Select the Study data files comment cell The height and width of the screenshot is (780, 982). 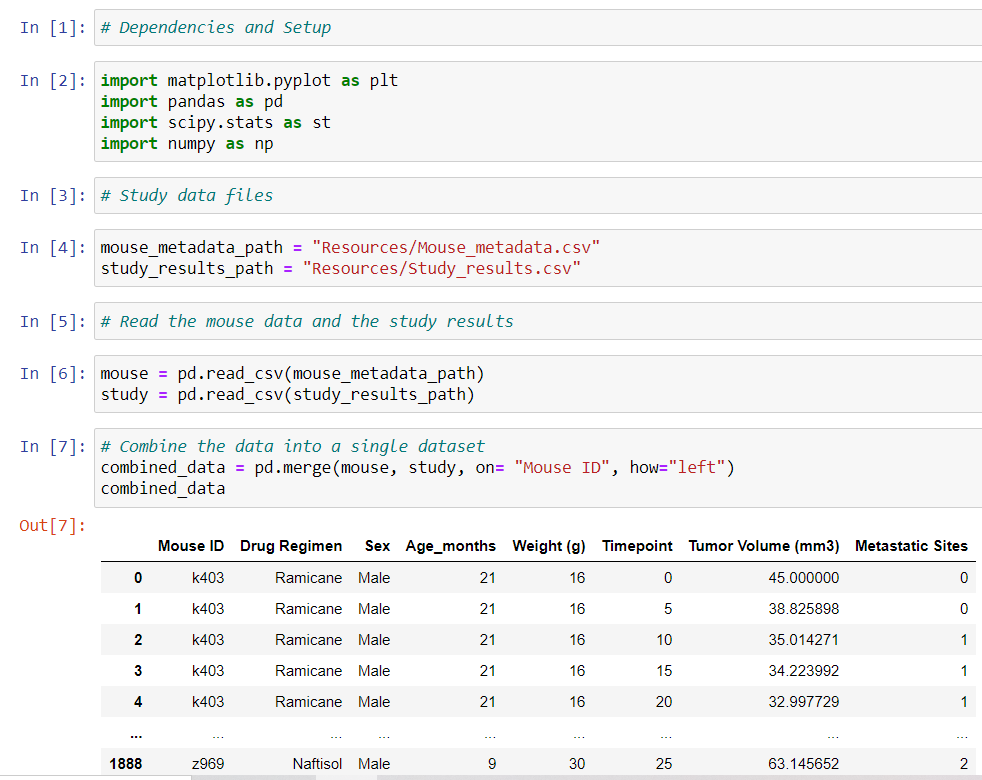[538, 195]
